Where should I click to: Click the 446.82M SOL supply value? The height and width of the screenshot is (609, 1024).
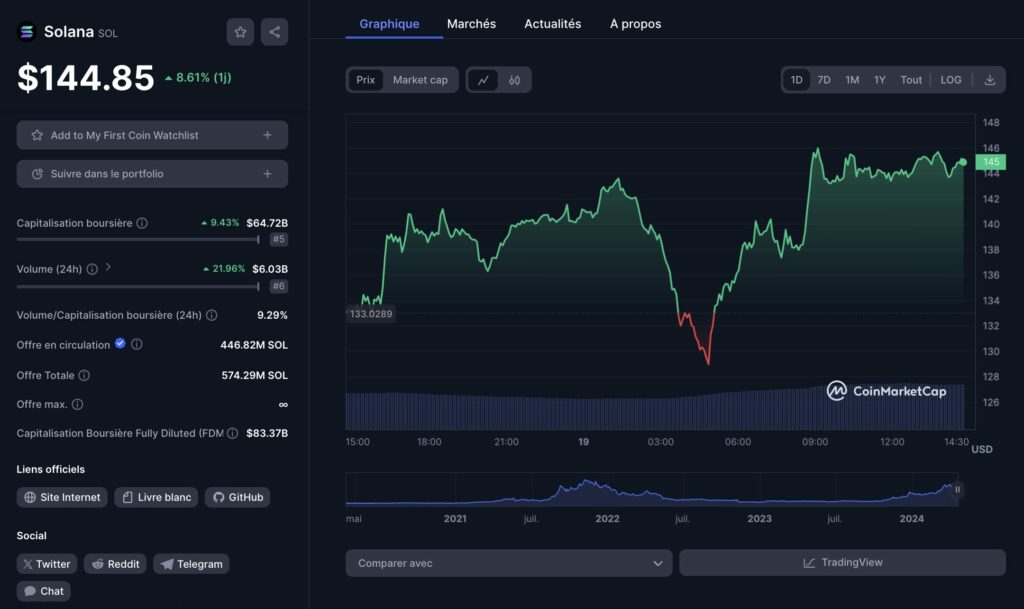(x=254, y=345)
